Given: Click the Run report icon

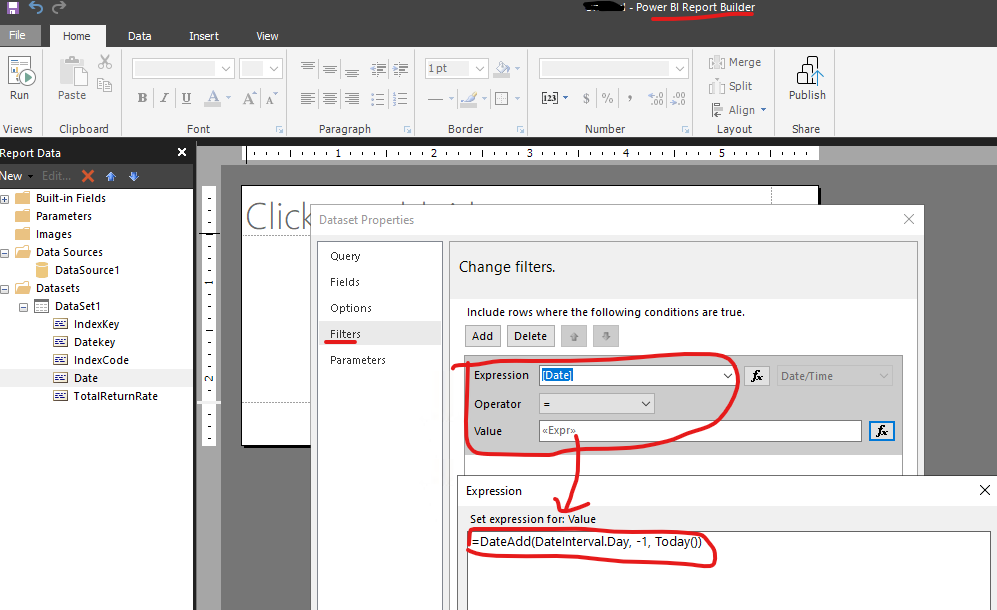Looking at the screenshot, I should click(20, 78).
